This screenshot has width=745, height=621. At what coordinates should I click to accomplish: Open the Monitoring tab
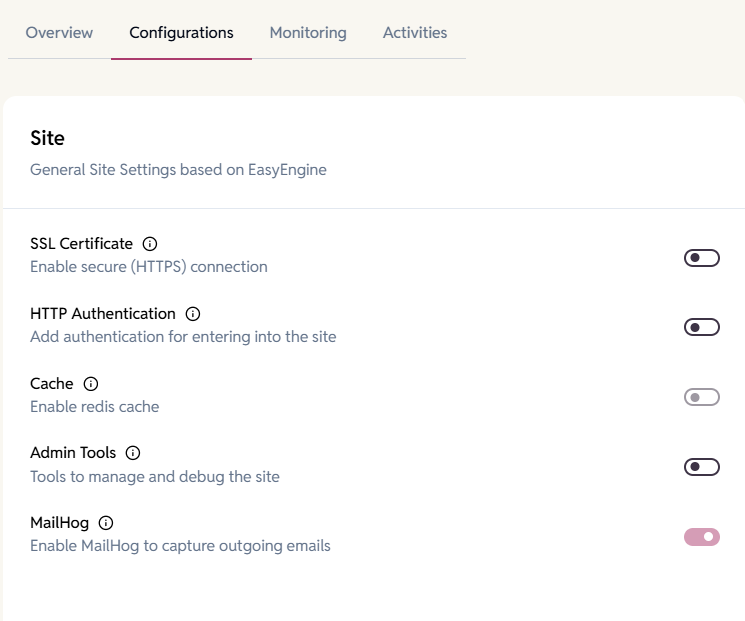(x=308, y=33)
